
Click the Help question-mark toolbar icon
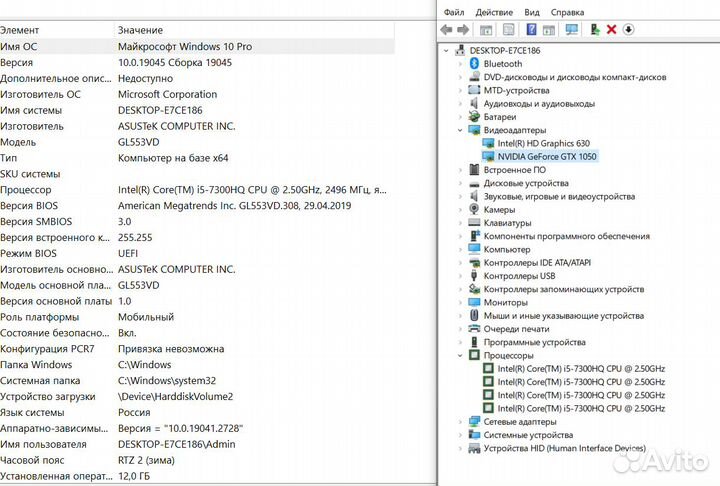[531, 30]
